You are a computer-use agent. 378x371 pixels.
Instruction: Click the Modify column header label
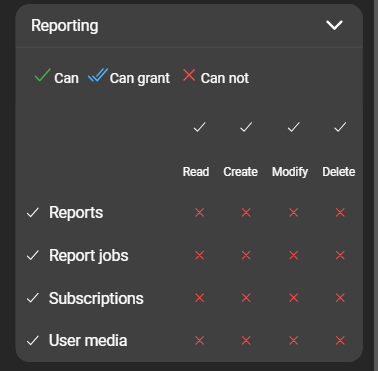290,172
